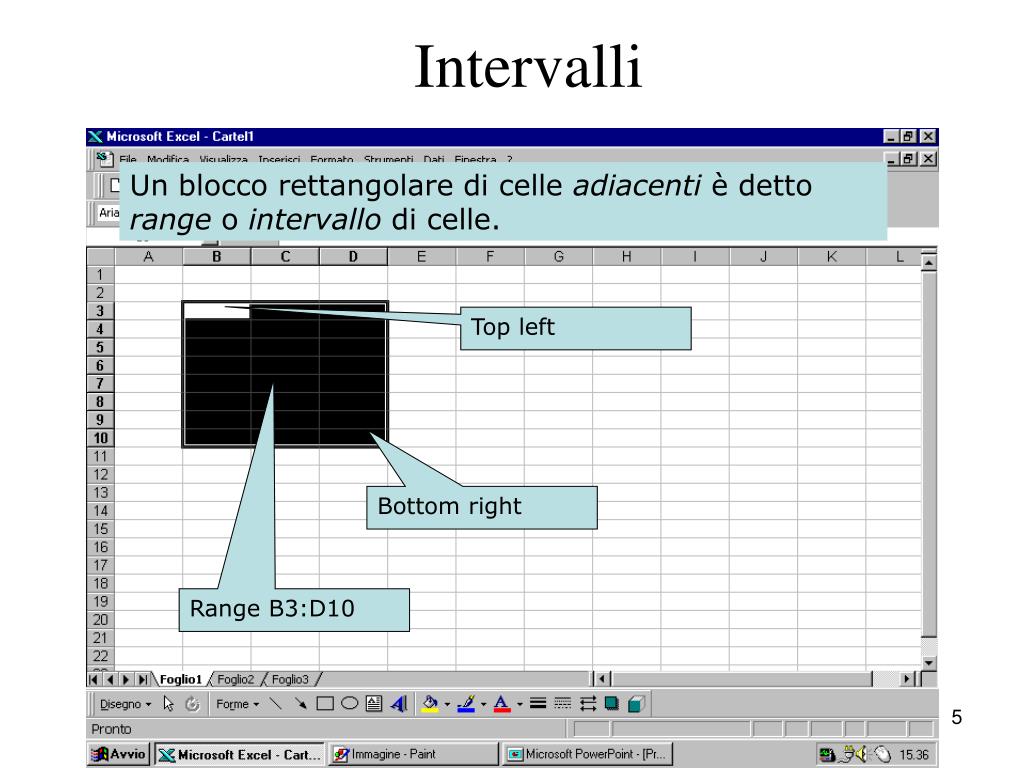Open the Modifica menu

[168, 159]
